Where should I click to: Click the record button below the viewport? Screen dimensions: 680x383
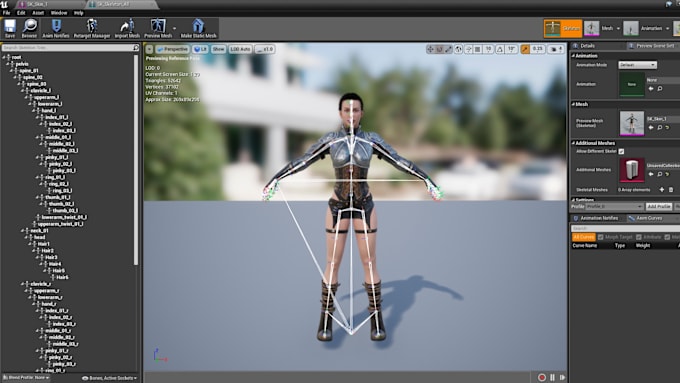pos(542,377)
